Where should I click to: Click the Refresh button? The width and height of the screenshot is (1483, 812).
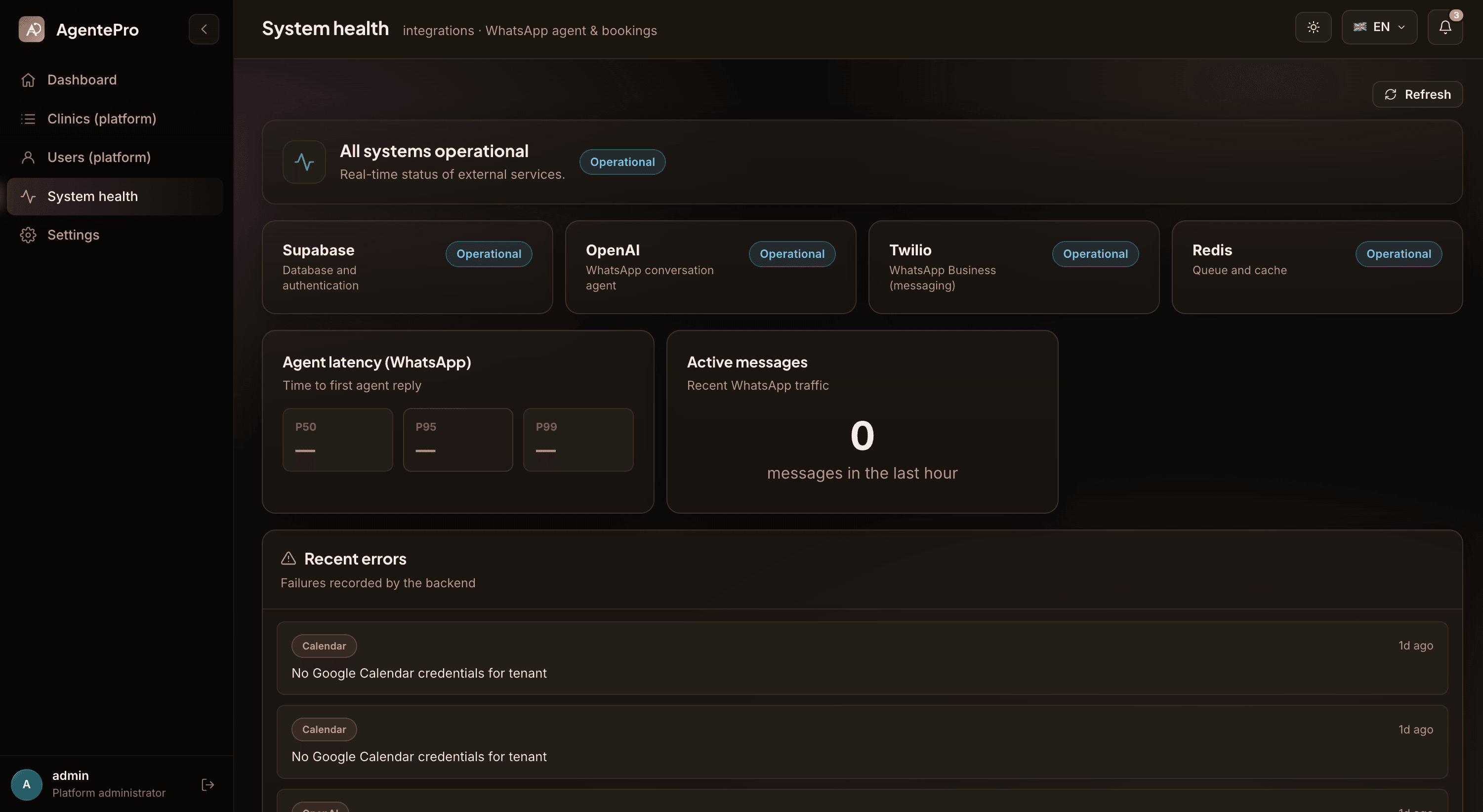pyautogui.click(x=1417, y=94)
